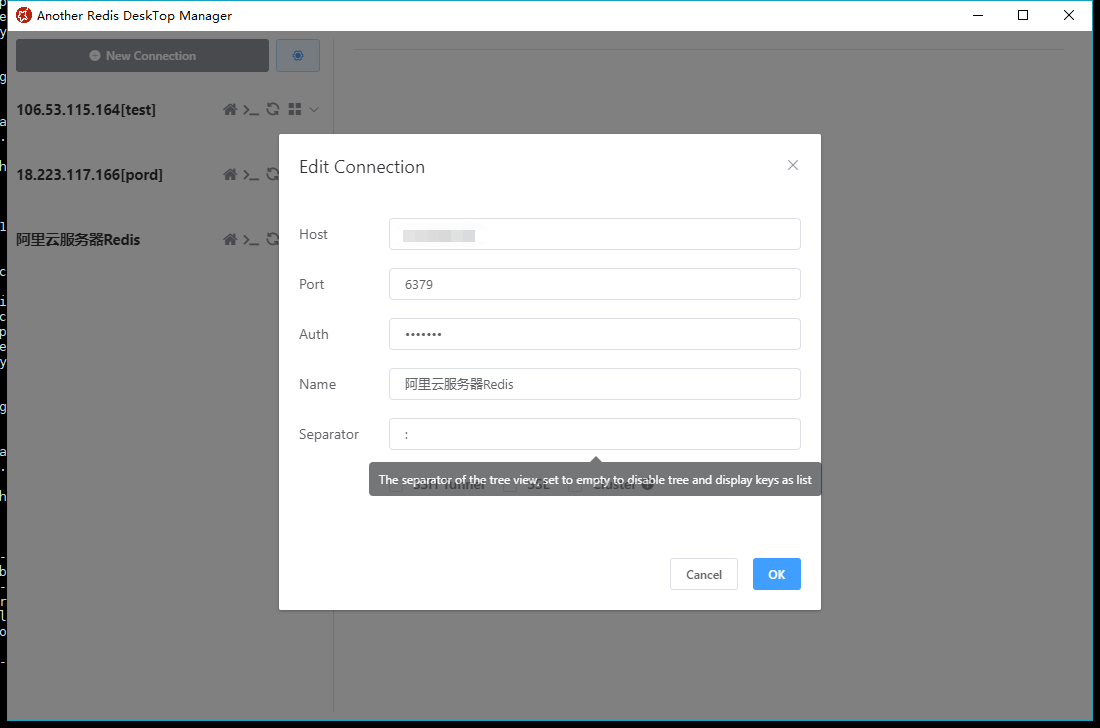1100x728 pixels.
Task: Select the 18.223.117.166[pord] connection name
Action: click(90, 175)
